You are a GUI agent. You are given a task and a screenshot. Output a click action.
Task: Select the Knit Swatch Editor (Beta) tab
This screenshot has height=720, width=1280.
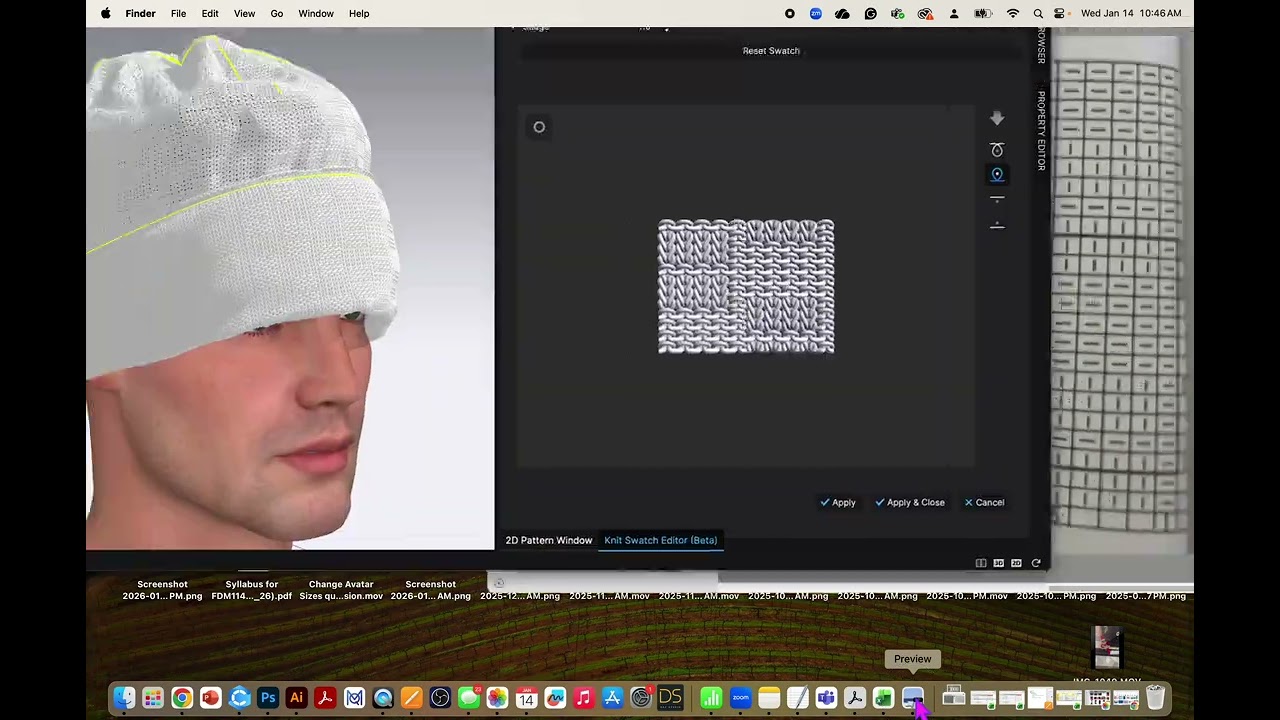(660, 540)
